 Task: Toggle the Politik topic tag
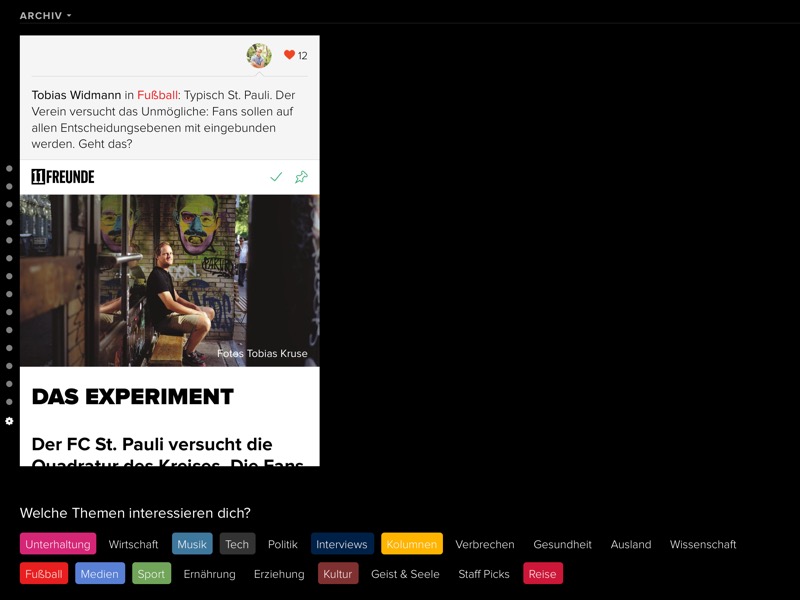pyautogui.click(x=283, y=544)
